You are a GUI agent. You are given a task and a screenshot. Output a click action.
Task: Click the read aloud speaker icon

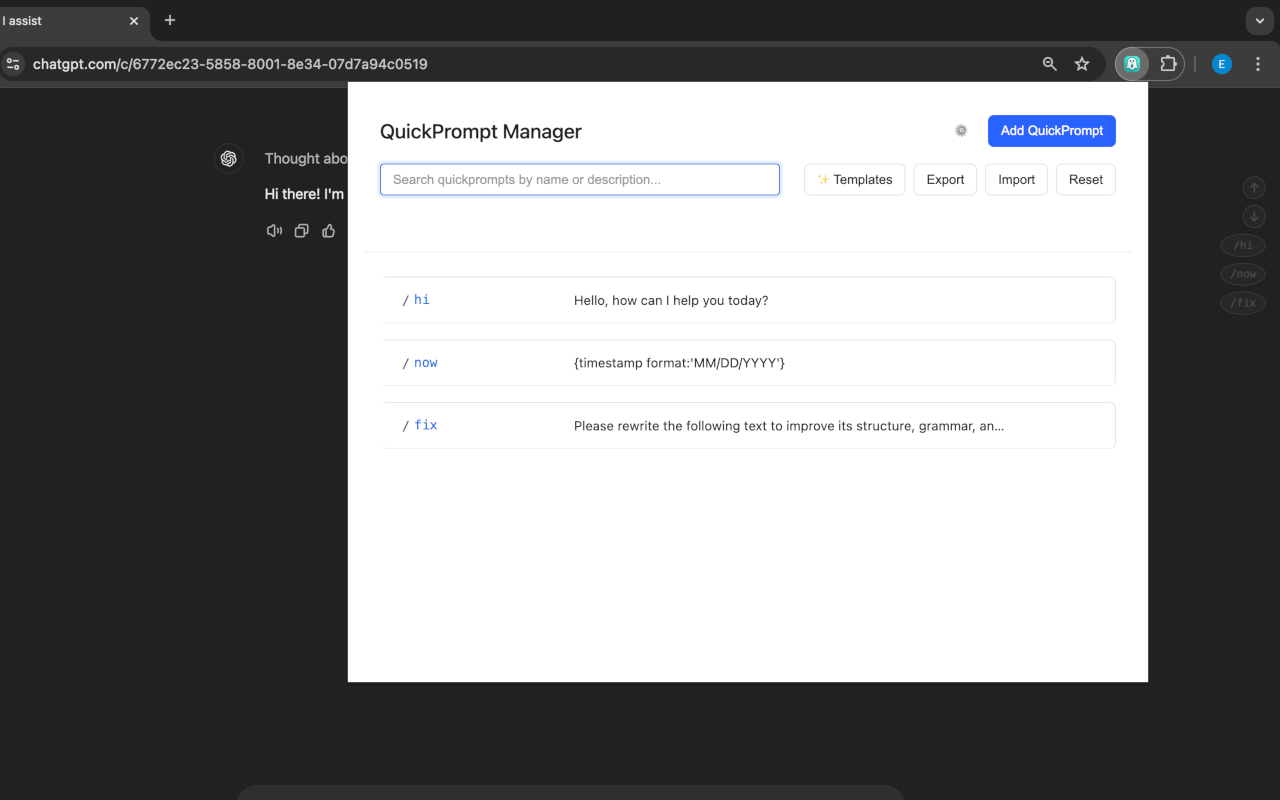point(274,231)
